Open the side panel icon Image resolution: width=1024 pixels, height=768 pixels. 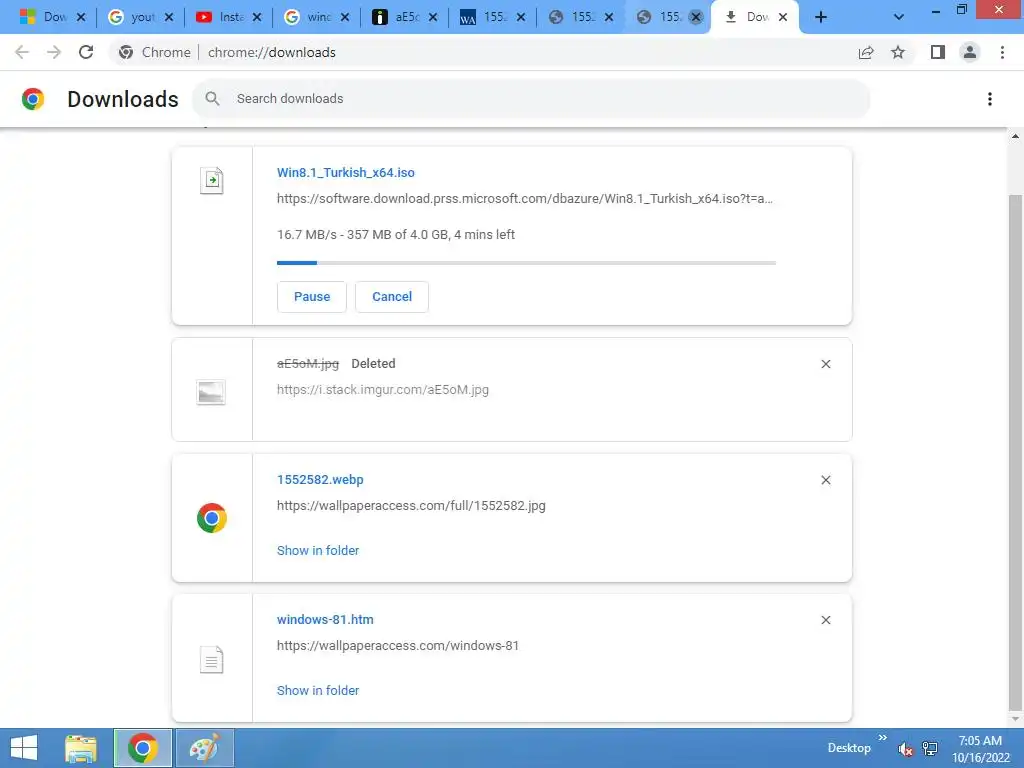[938, 52]
